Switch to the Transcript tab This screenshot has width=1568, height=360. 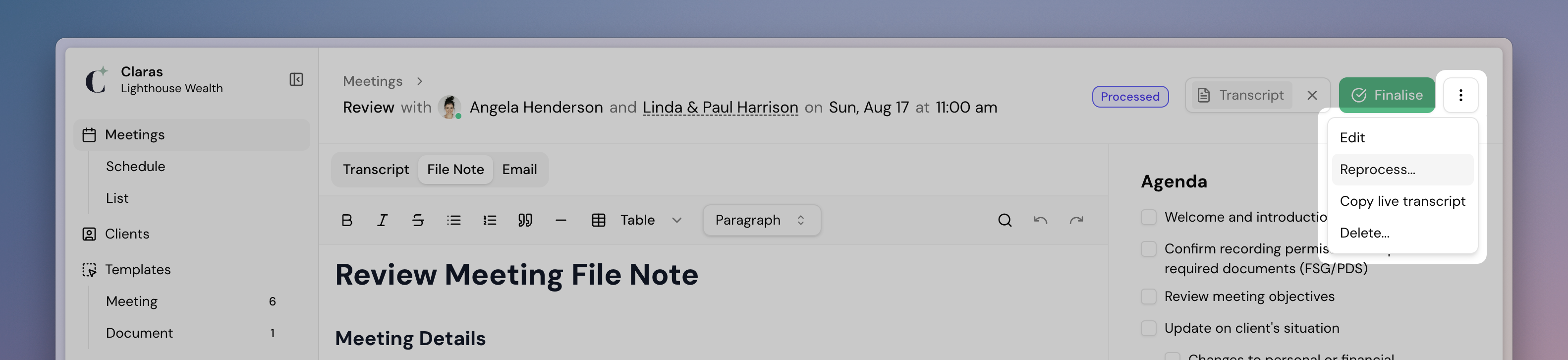coord(376,170)
